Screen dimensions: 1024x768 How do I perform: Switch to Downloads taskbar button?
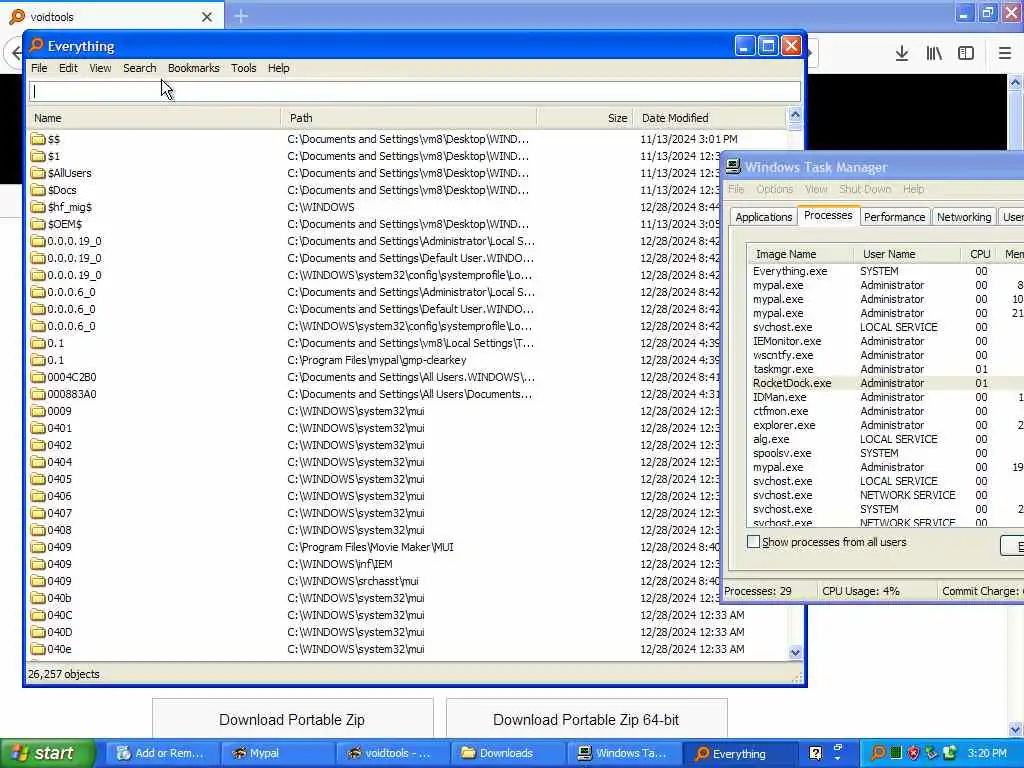click(x=507, y=753)
